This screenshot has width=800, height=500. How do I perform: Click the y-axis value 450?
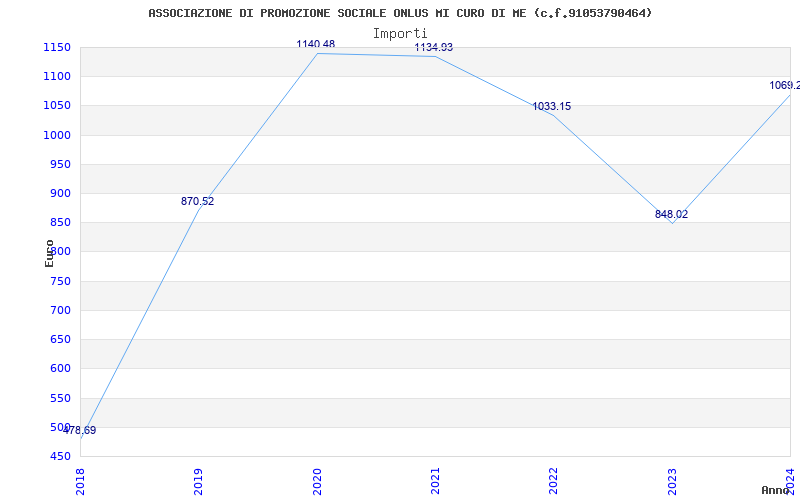[x=61, y=456]
